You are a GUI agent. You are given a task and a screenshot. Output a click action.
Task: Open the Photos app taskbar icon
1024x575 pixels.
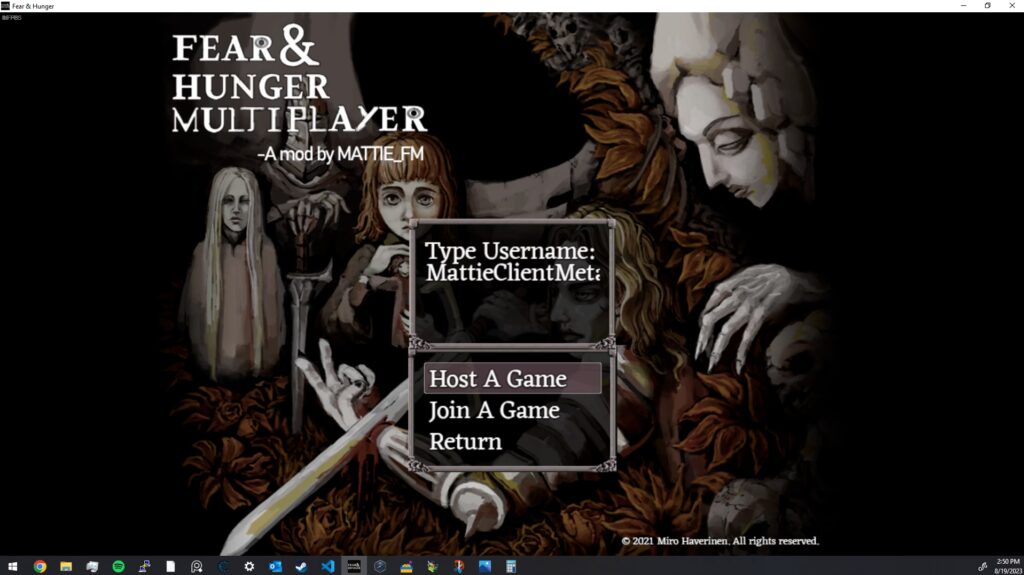[485, 567]
